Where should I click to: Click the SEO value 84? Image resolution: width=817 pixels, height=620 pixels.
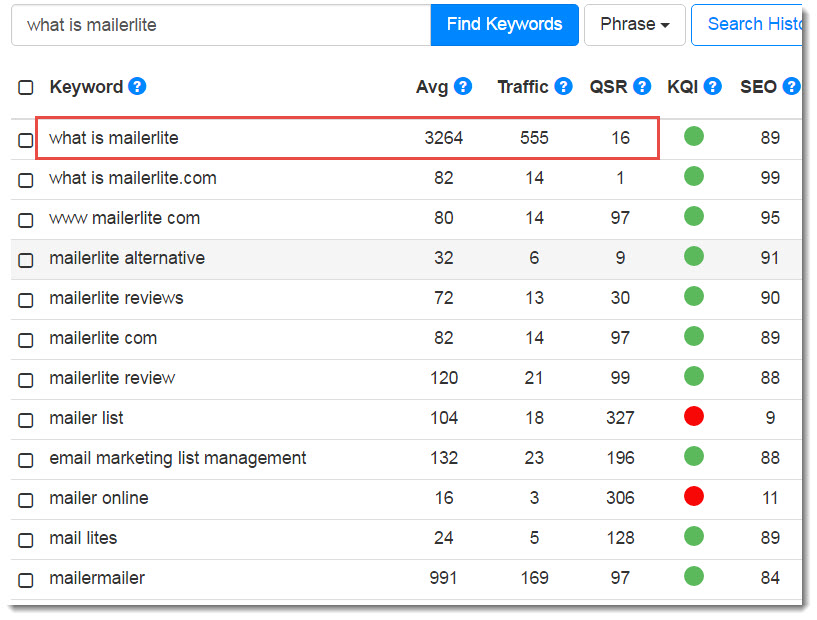click(x=770, y=578)
